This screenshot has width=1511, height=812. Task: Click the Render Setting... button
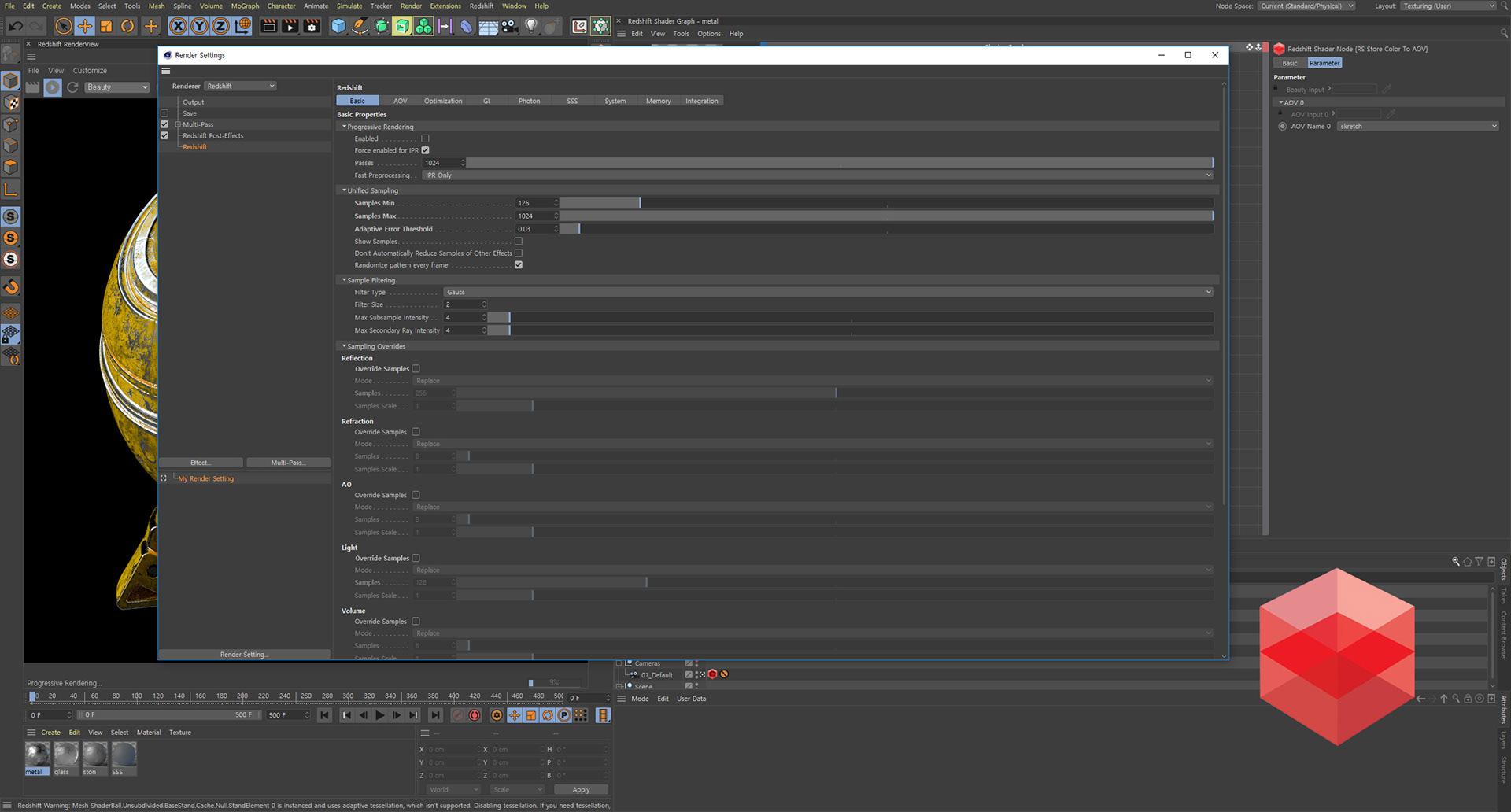244,655
